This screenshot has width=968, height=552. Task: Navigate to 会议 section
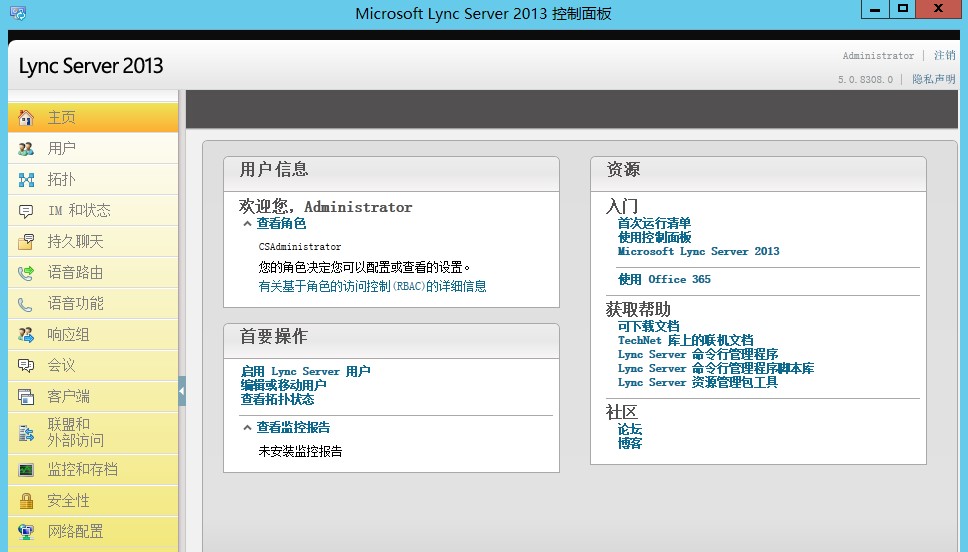point(93,366)
